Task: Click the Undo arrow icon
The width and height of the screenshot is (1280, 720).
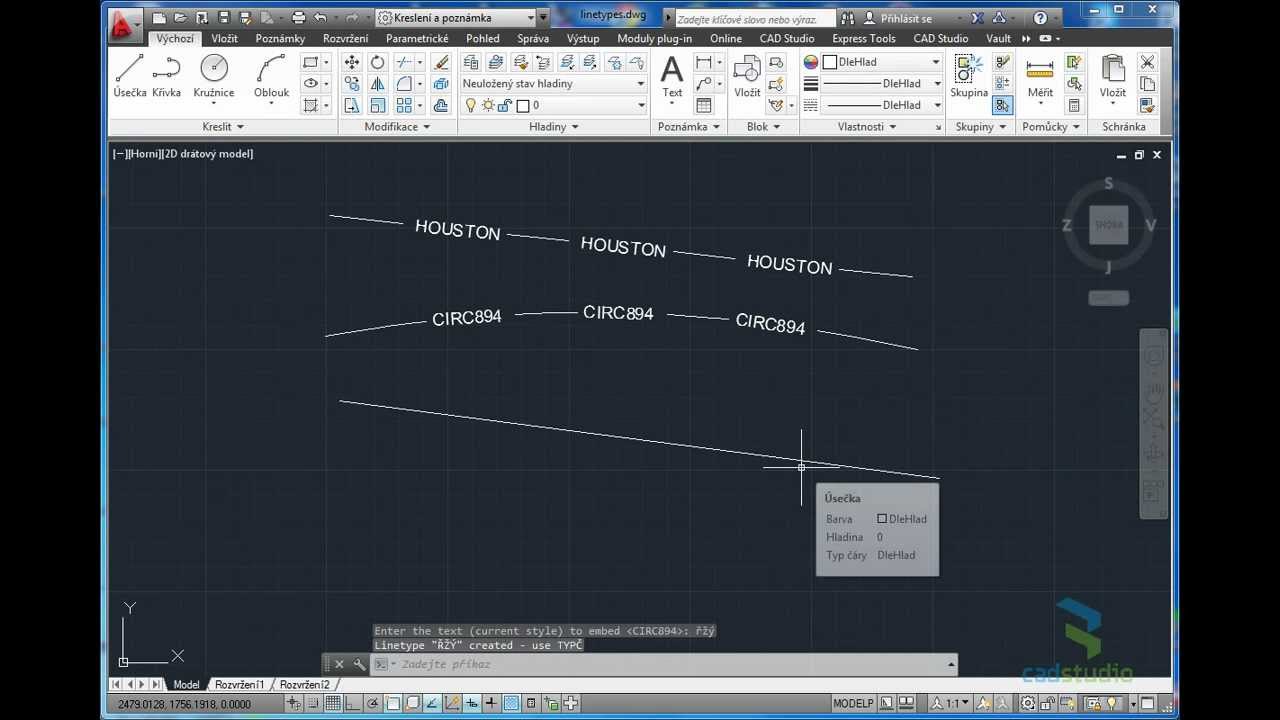Action: [320, 18]
